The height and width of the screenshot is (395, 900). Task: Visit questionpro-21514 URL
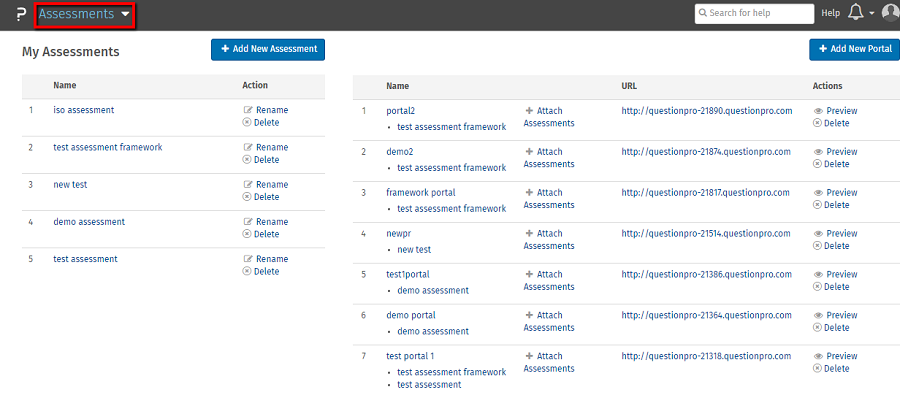tap(706, 233)
